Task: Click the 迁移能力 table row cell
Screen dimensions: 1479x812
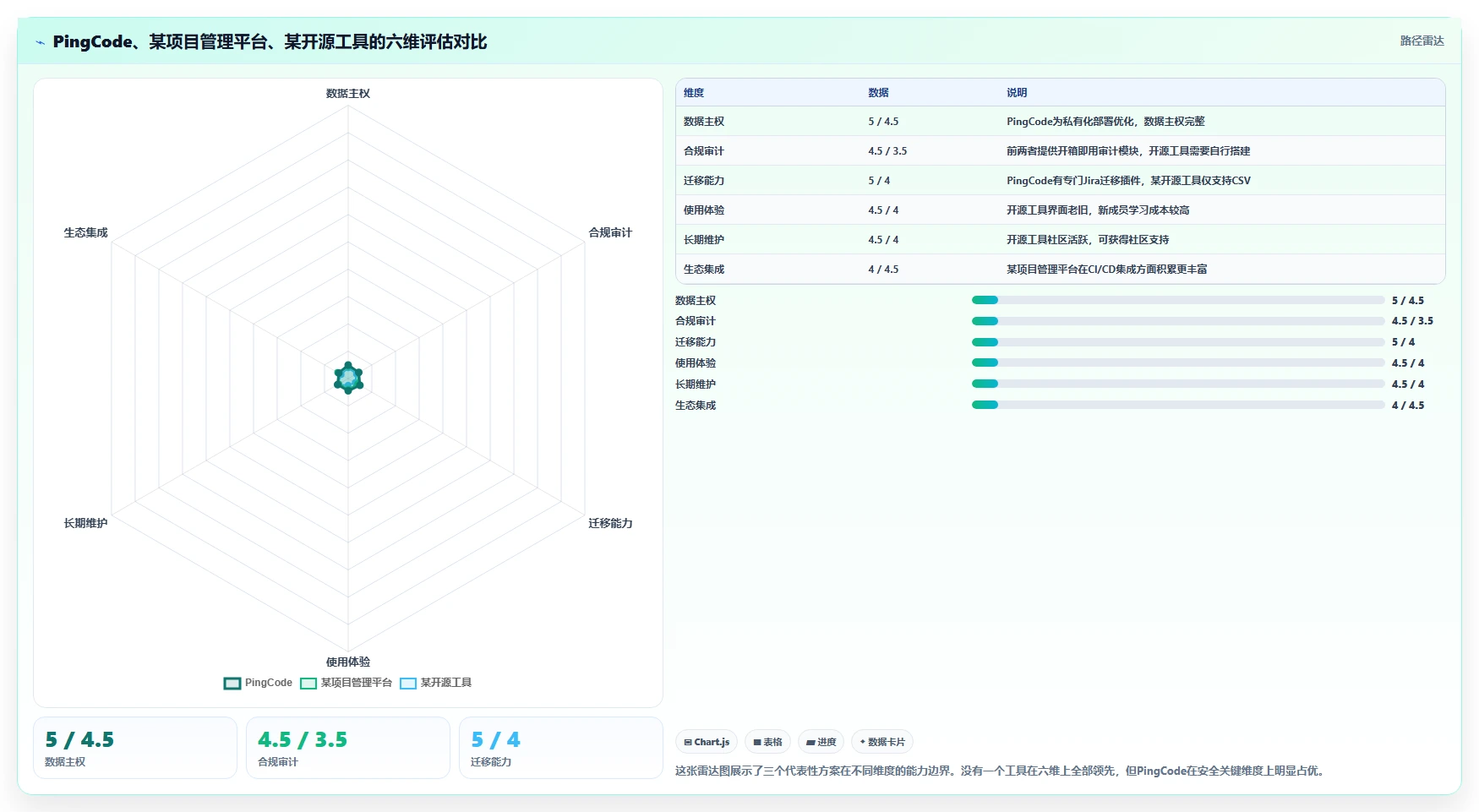Action: pyautogui.click(x=704, y=181)
